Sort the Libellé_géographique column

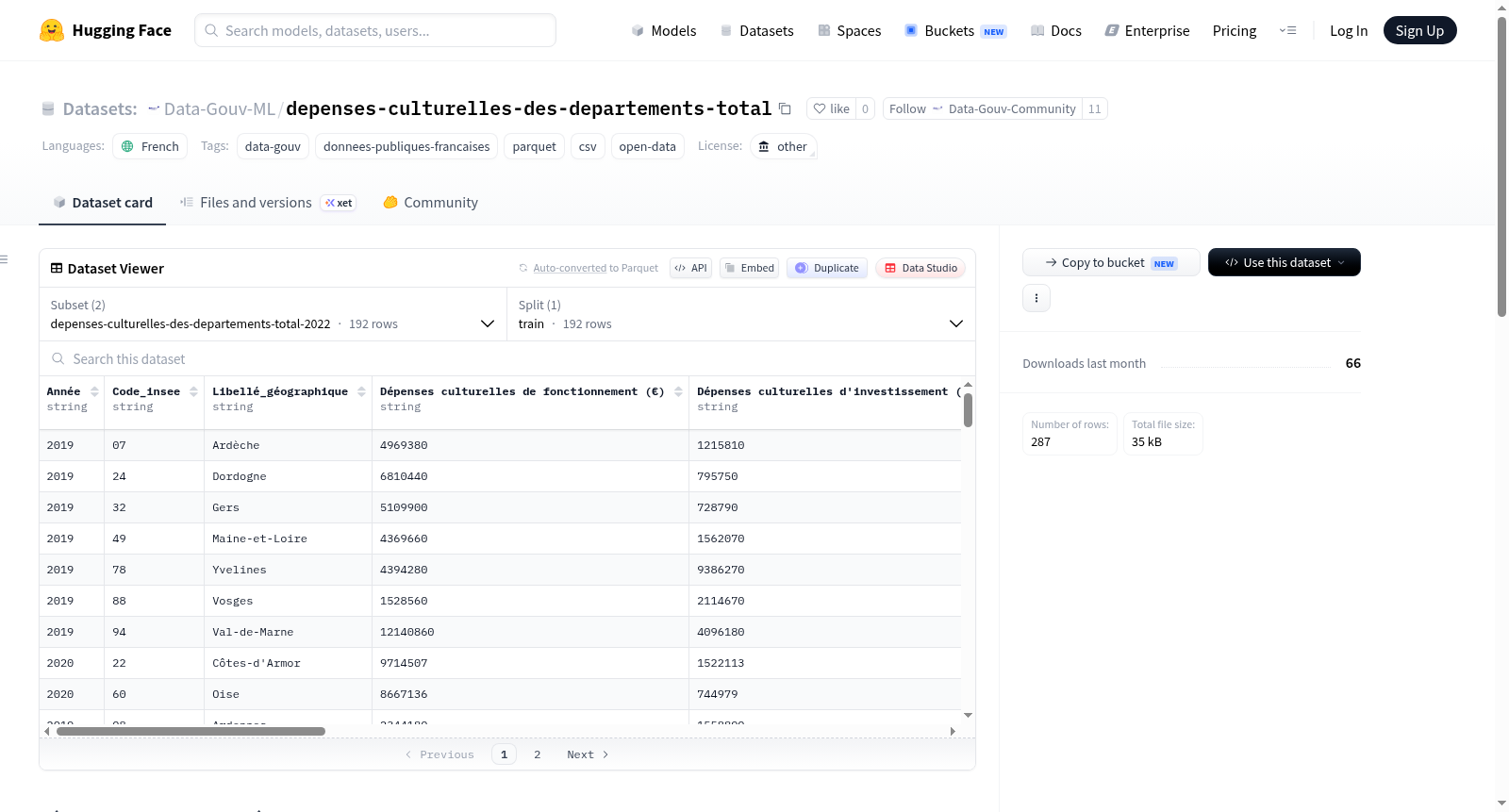pos(361,391)
